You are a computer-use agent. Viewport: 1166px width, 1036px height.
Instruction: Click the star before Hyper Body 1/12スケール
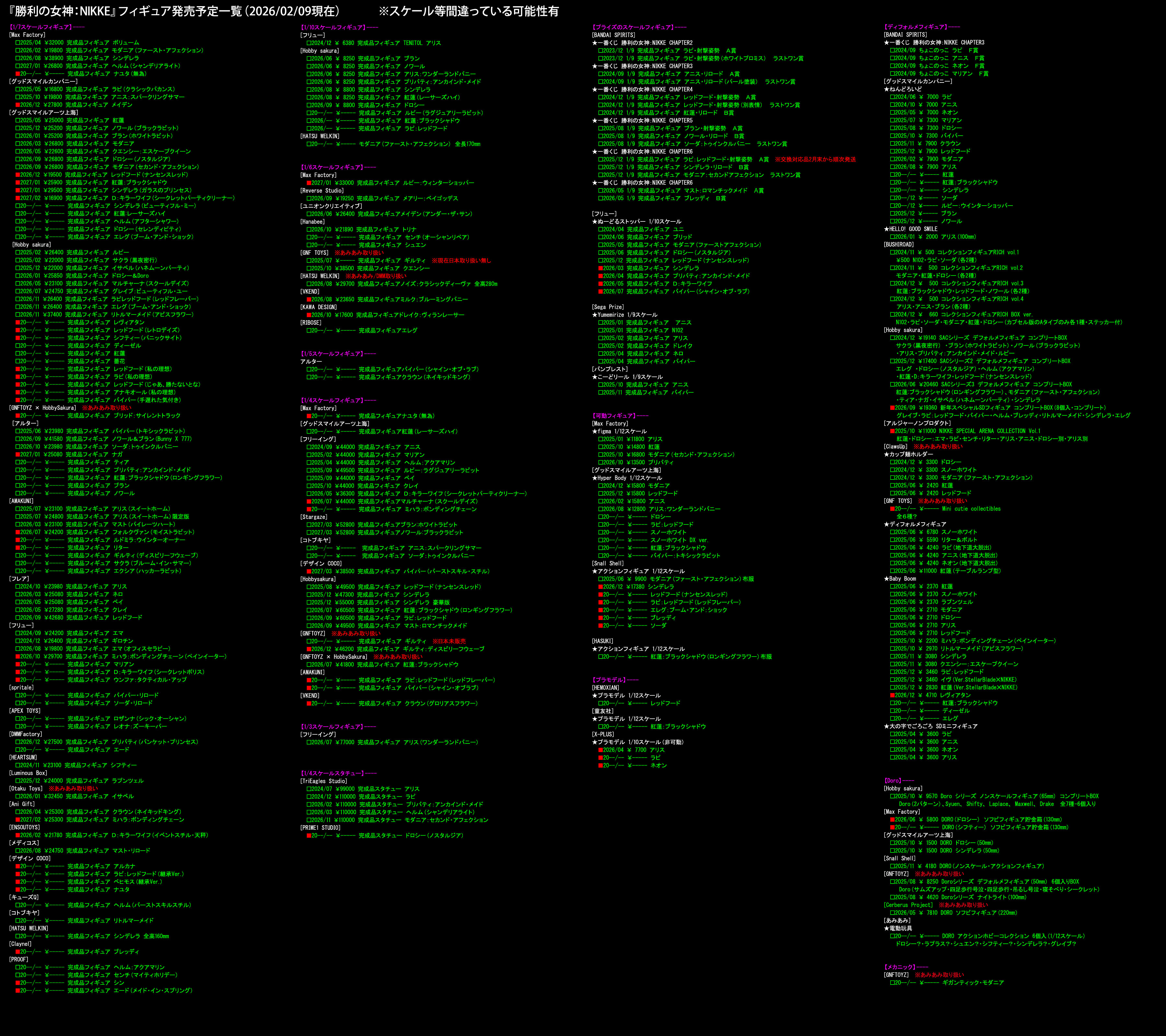(x=594, y=479)
